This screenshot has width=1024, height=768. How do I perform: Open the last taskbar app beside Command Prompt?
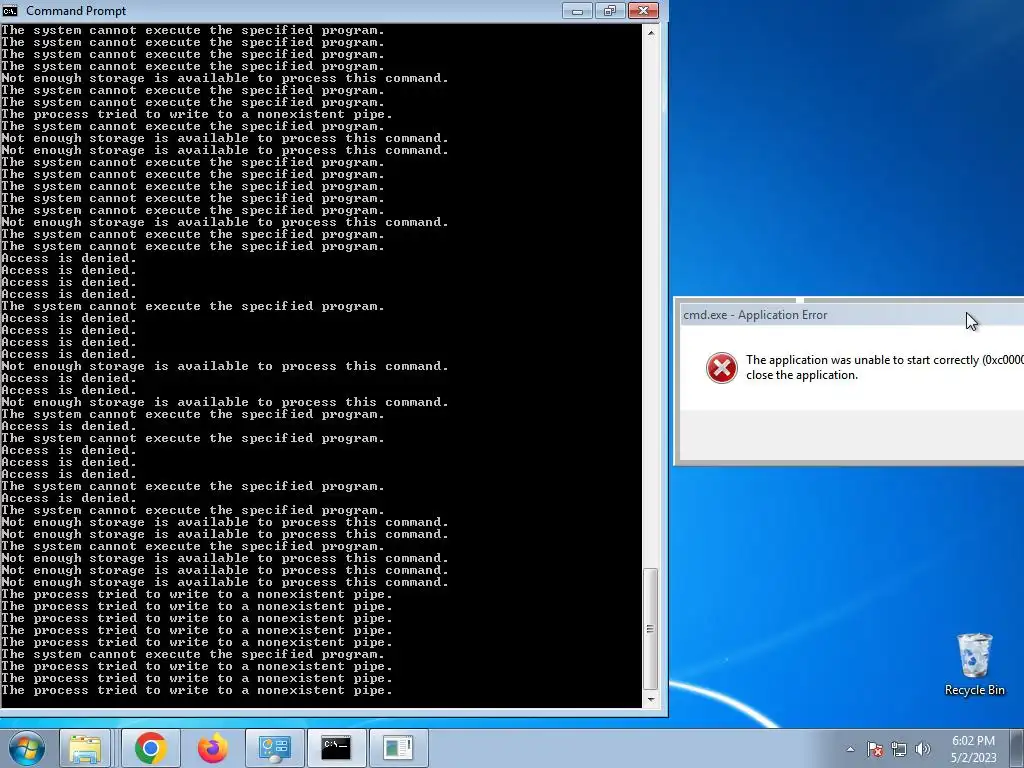[398, 748]
